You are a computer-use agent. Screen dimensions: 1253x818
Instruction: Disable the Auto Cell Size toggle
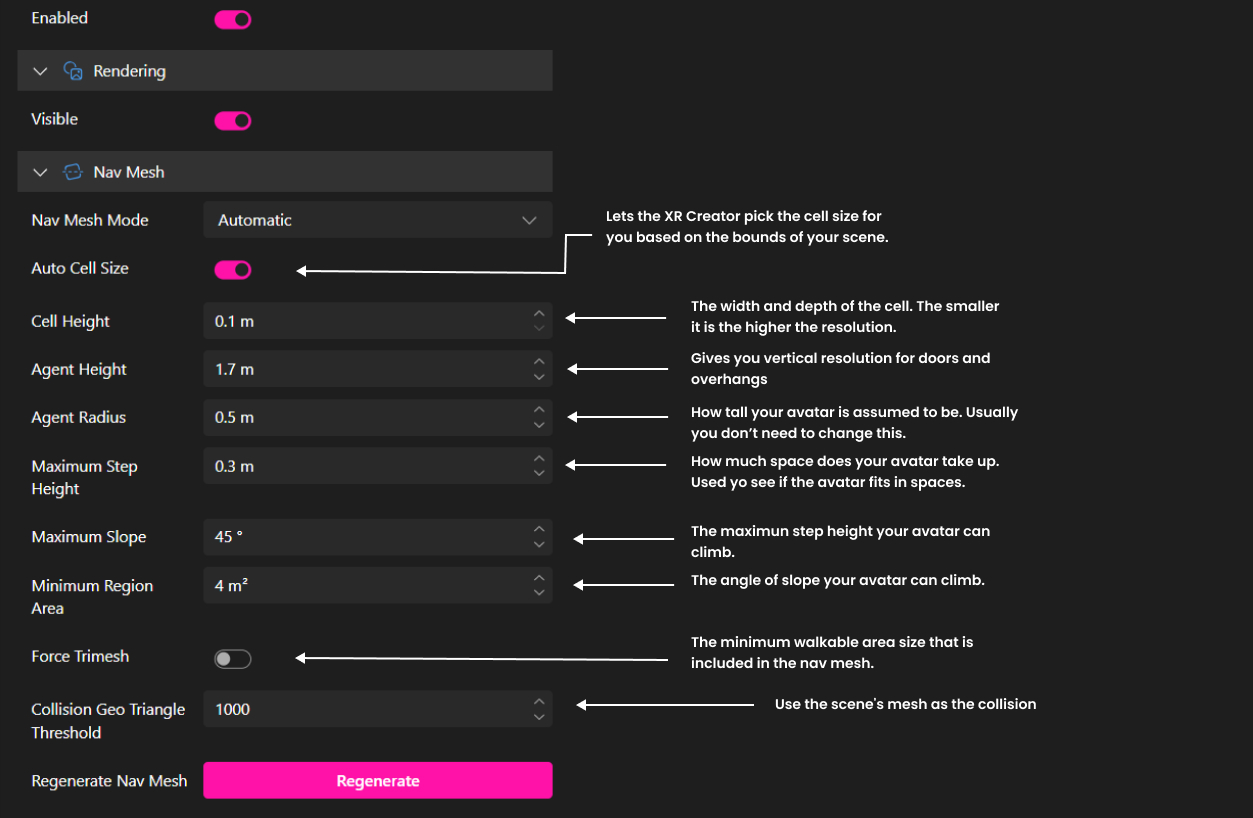(233, 270)
